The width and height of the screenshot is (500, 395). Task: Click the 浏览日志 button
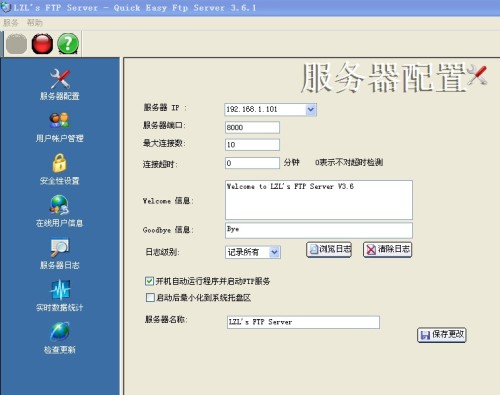point(329,249)
